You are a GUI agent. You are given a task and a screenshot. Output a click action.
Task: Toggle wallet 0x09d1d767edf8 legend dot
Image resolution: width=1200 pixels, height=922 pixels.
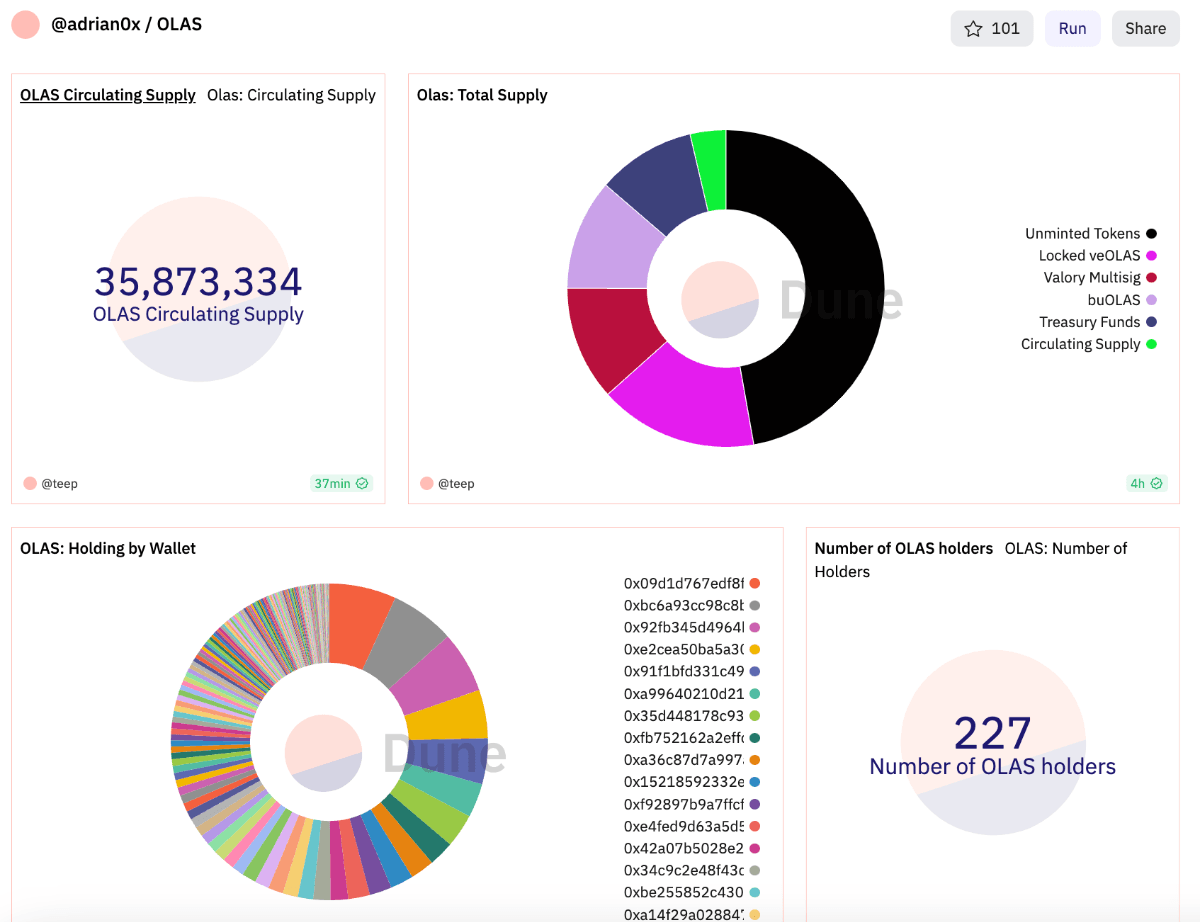click(755, 583)
